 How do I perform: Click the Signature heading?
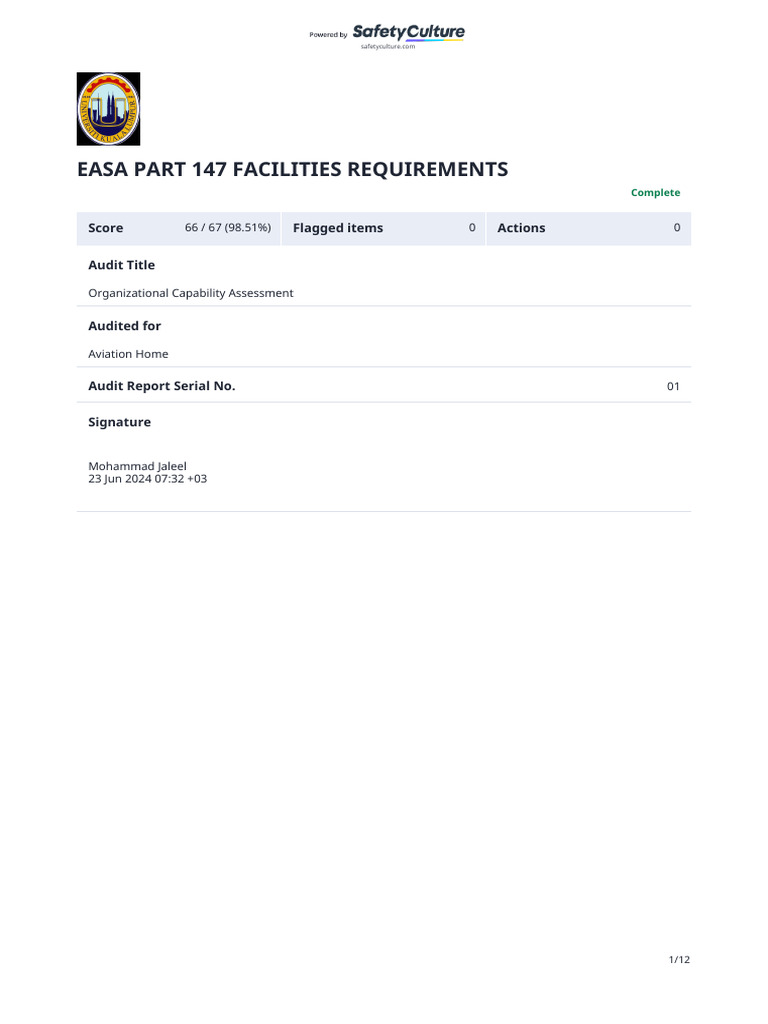119,422
